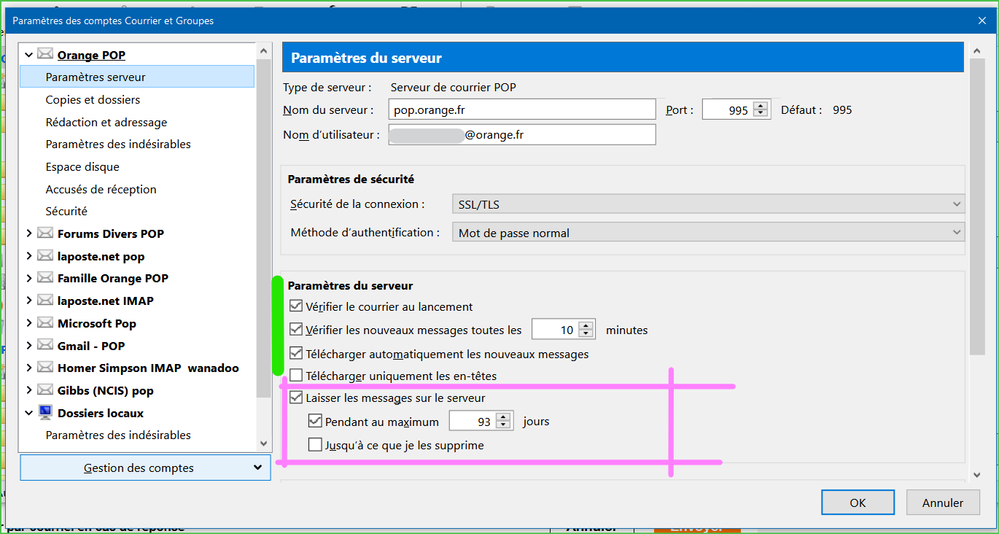This screenshot has width=999, height=534.
Task: Click the Nom du serveur field
Action: pos(522,110)
